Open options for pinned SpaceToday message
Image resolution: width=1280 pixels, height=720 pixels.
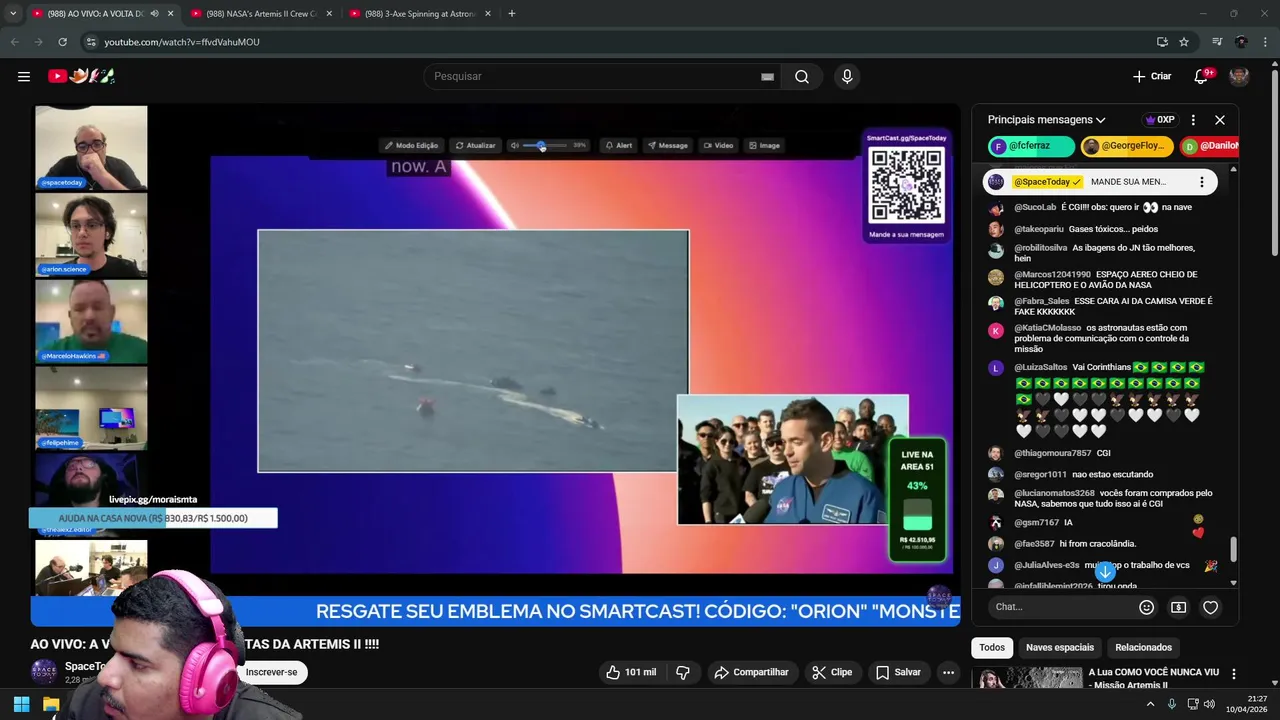[1202, 182]
